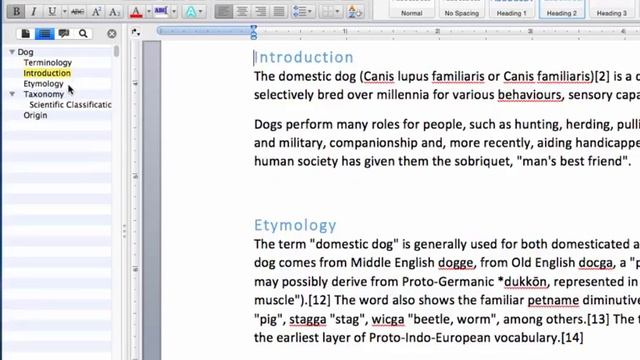
Task: Show the Thumbnails pane in sidebar
Action: point(25,33)
